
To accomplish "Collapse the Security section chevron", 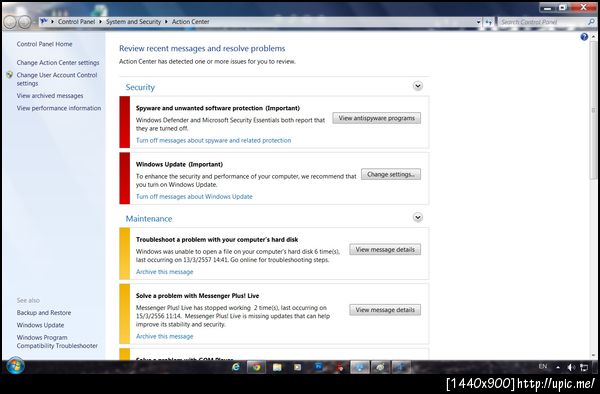I will pos(418,86).
